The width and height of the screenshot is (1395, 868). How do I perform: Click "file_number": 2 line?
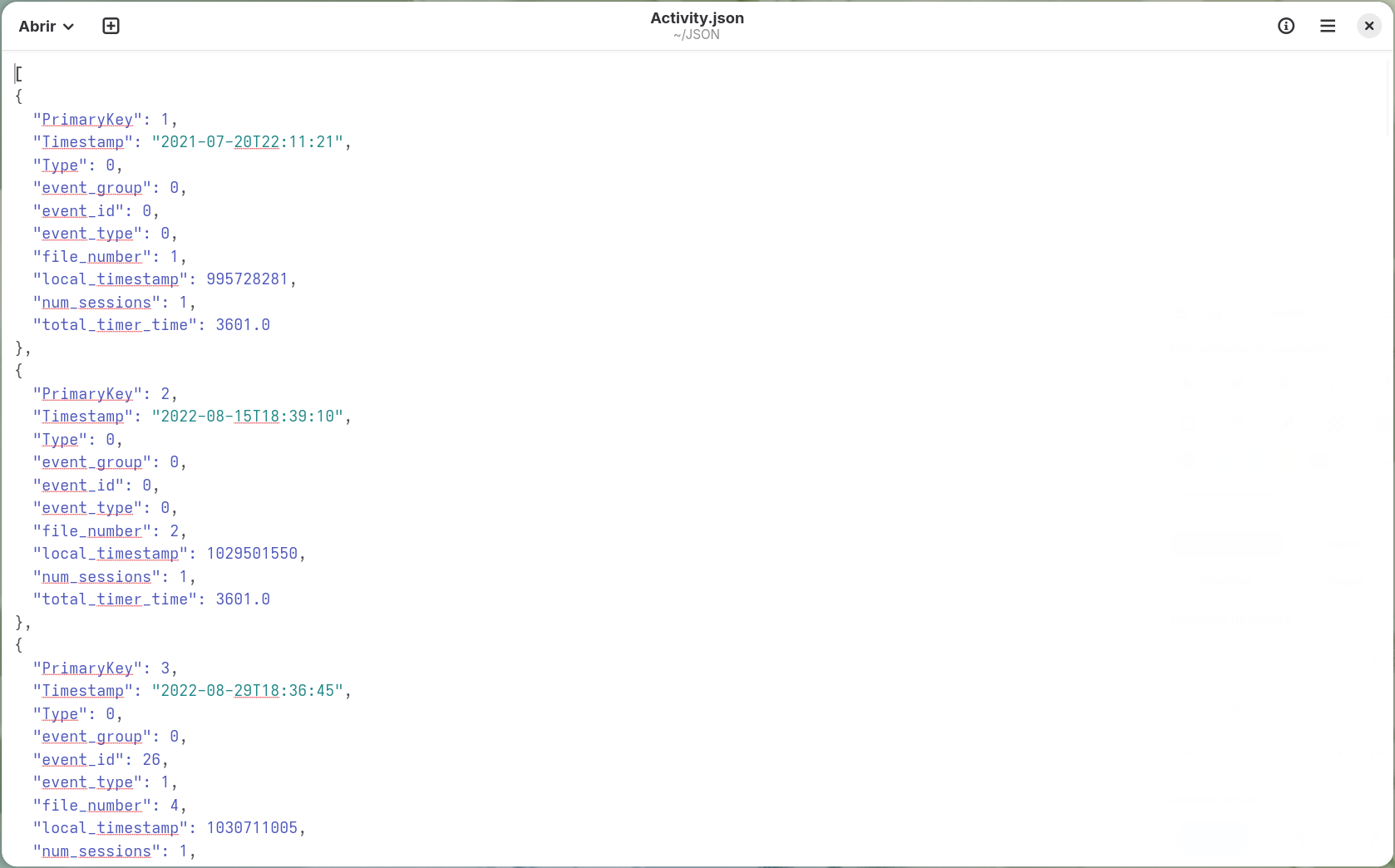click(x=110, y=531)
